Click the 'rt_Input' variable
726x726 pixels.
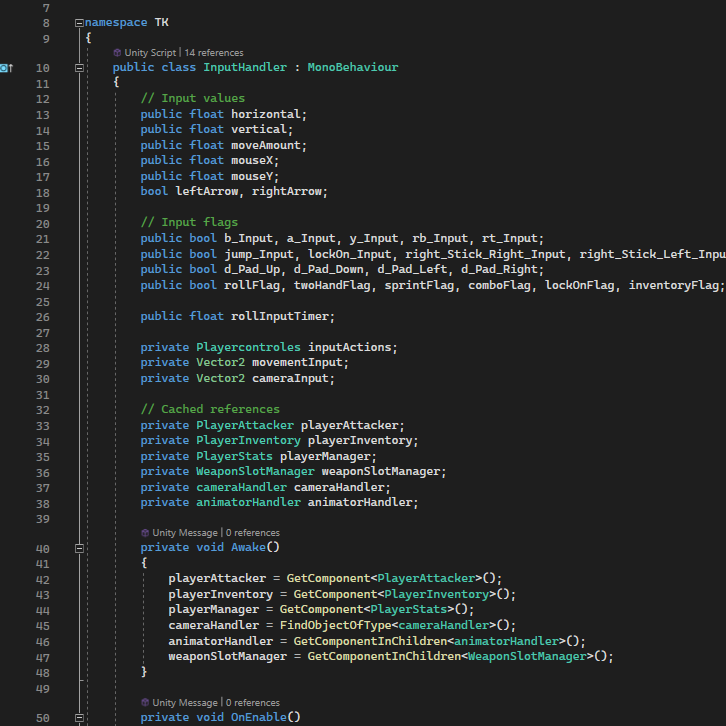click(x=510, y=238)
